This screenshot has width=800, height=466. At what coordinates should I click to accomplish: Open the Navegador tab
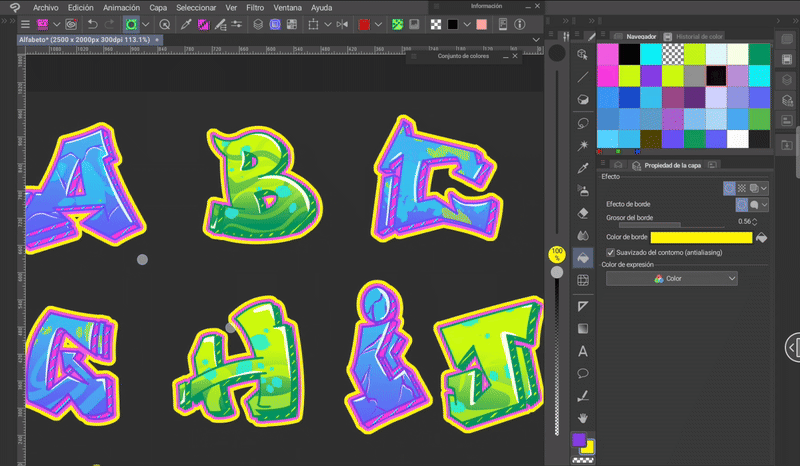640,36
